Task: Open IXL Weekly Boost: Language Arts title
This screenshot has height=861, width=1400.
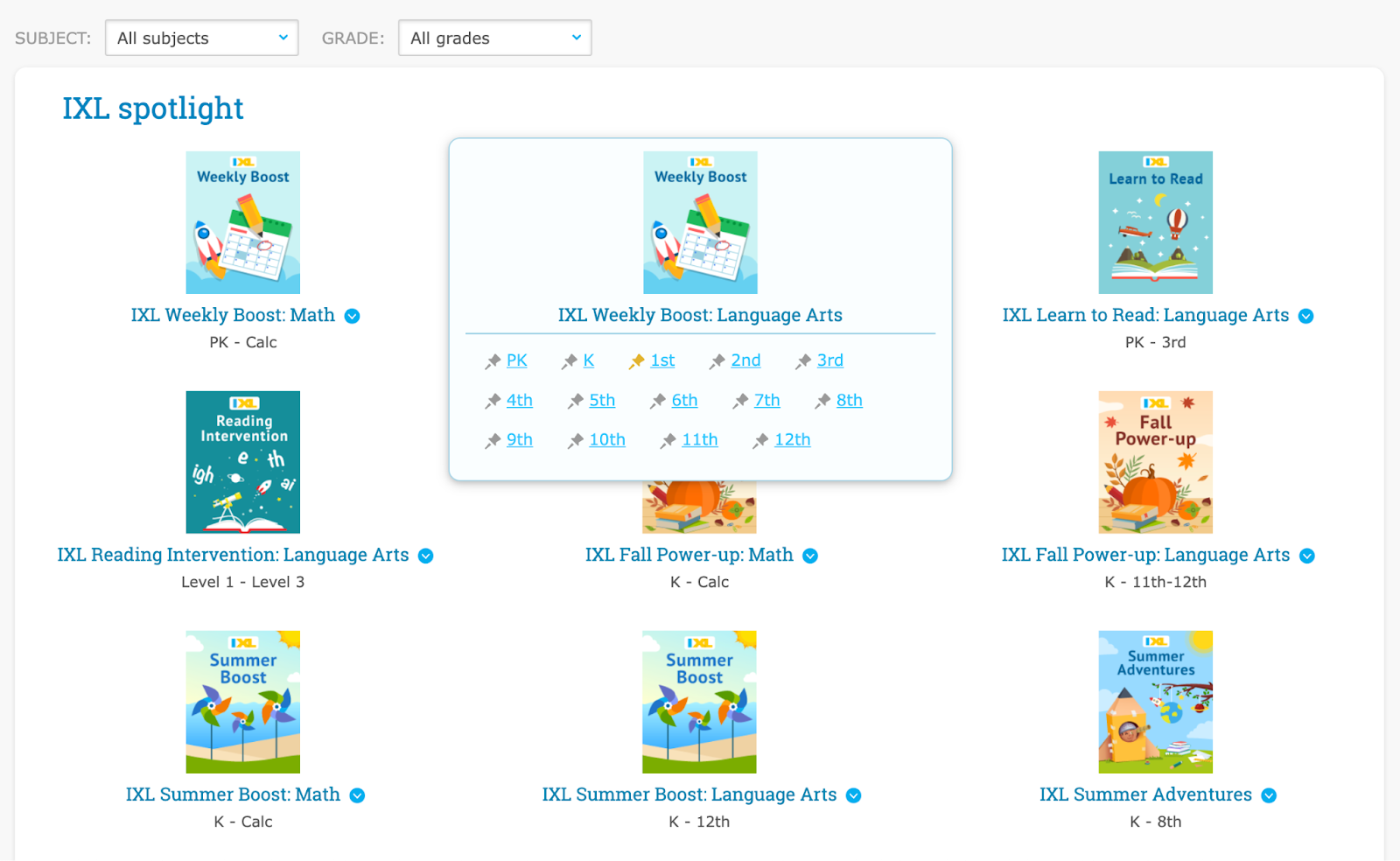Action: coord(700,315)
